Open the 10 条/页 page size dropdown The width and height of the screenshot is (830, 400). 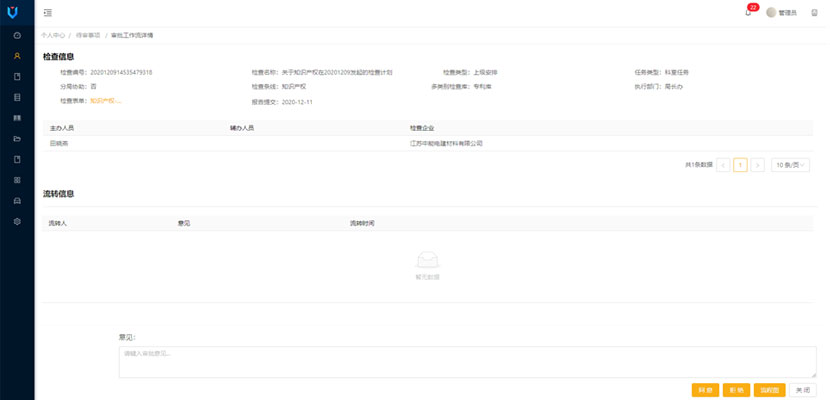click(x=790, y=165)
